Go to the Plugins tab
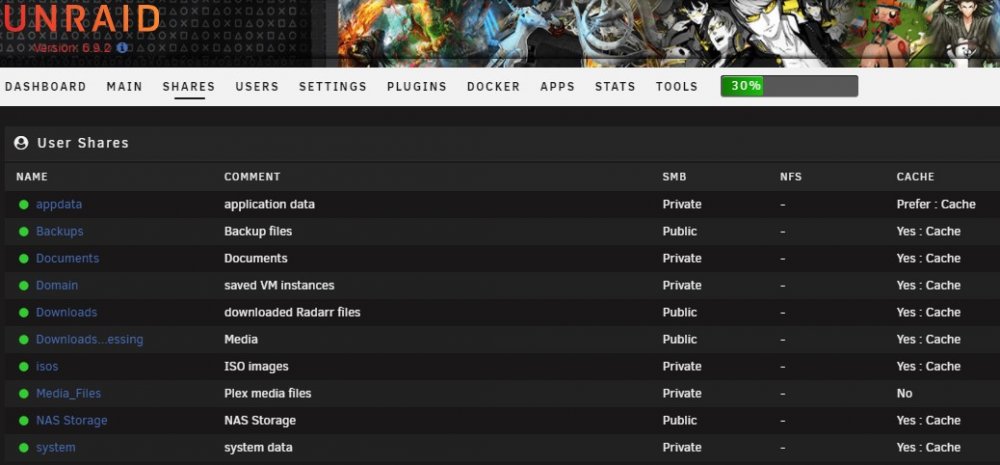1000x465 pixels. pyautogui.click(x=416, y=87)
